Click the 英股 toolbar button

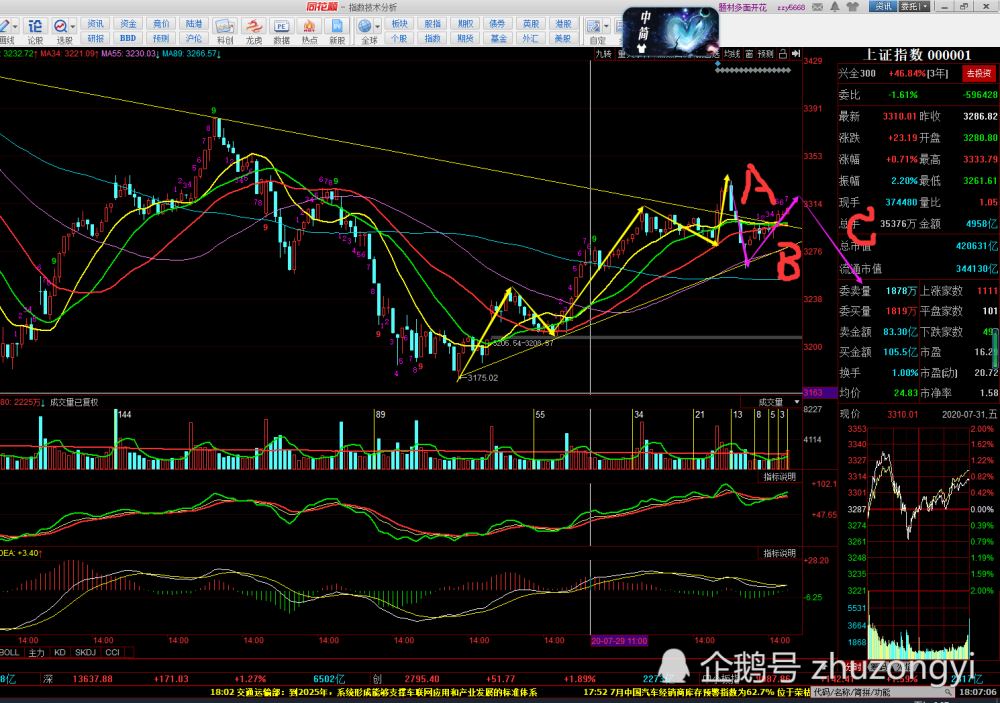coord(531,24)
